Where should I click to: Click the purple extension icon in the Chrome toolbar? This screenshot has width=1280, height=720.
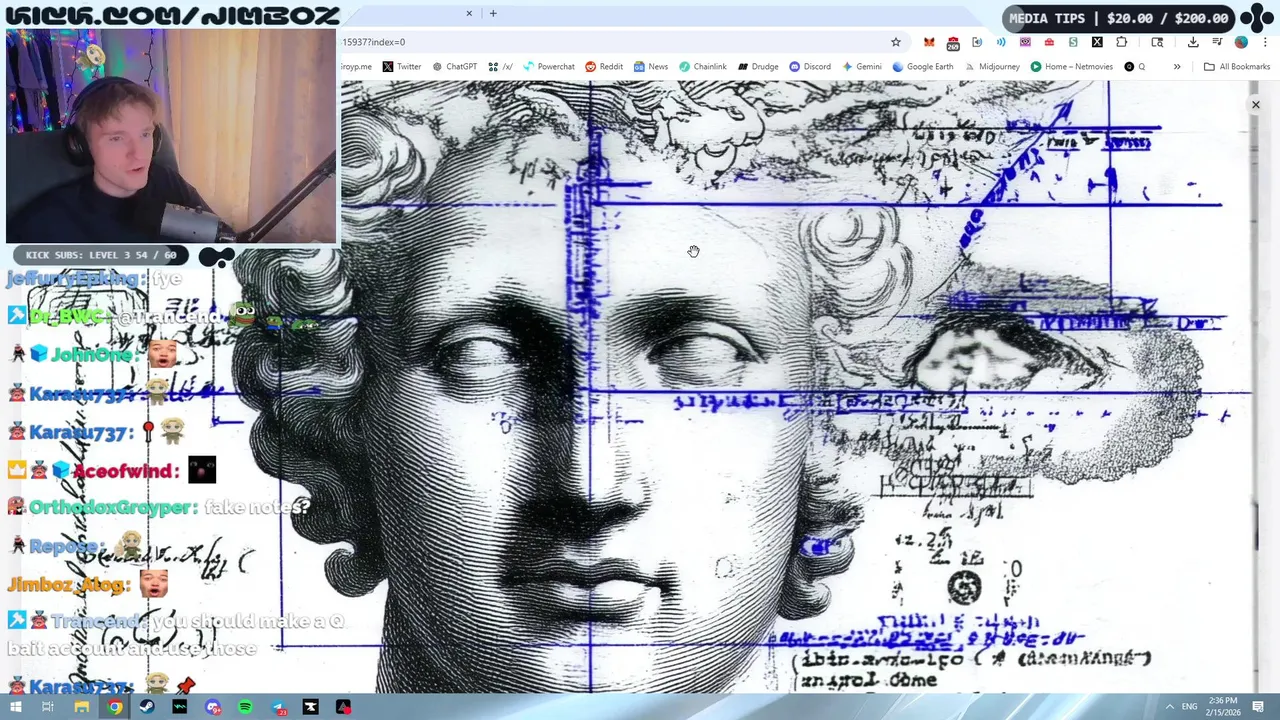(1025, 42)
